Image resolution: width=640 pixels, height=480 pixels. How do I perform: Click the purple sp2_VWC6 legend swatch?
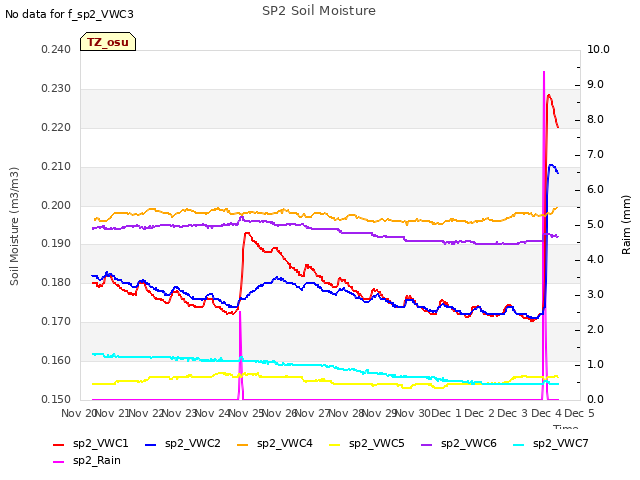coord(427,444)
